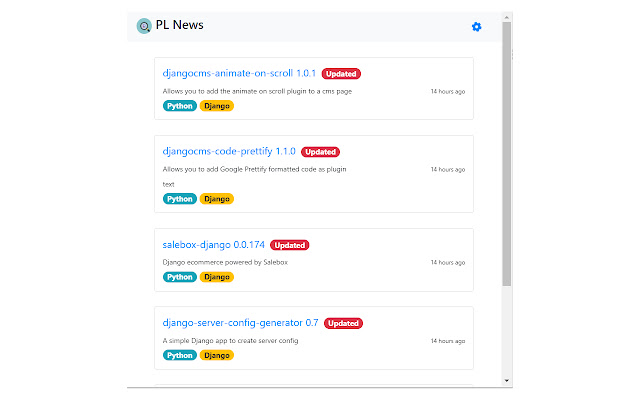Open salebox-django 0.0.174 link
This screenshot has width=640, height=400.
coord(213,244)
